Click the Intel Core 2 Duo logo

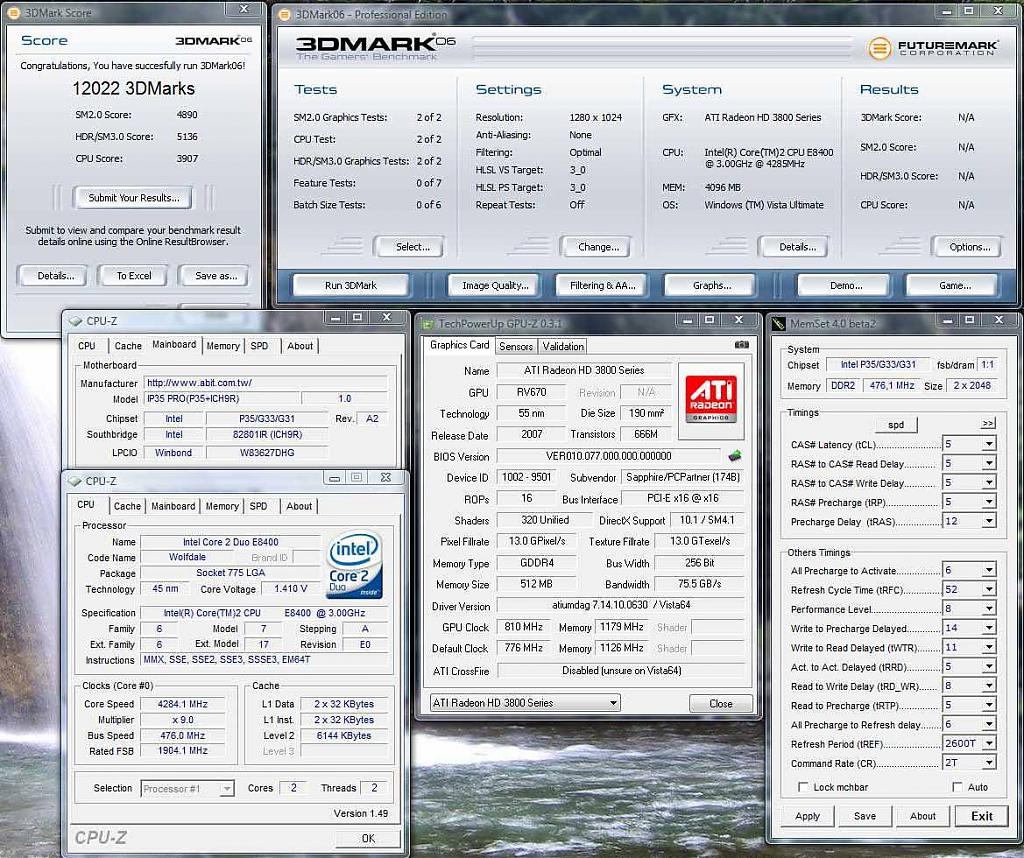[355, 565]
